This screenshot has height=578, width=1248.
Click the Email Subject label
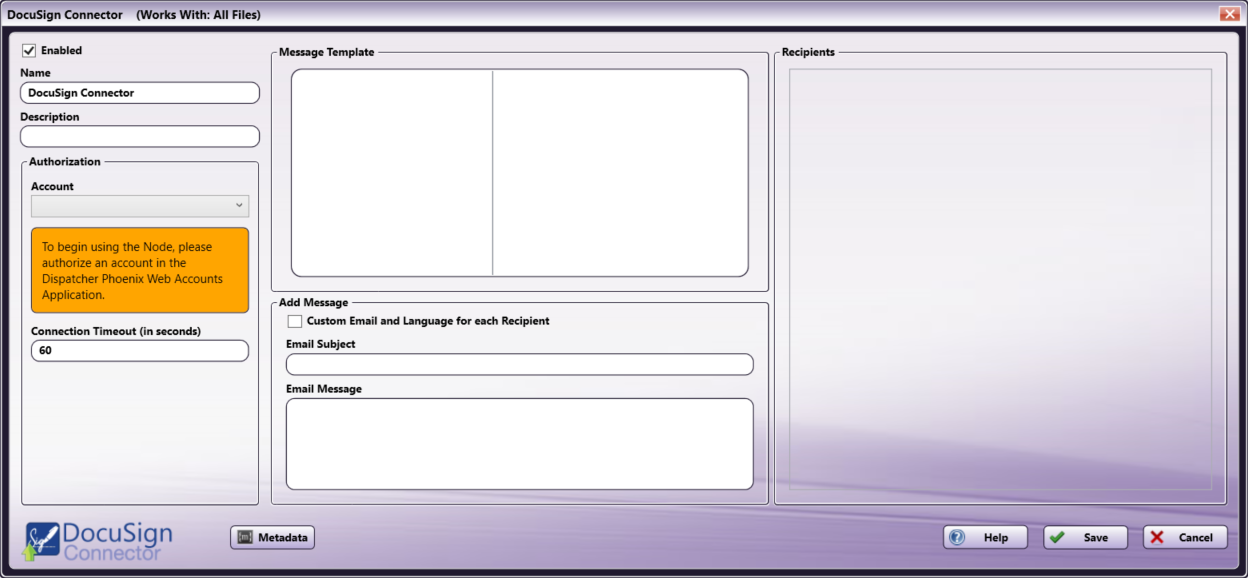click(x=320, y=344)
